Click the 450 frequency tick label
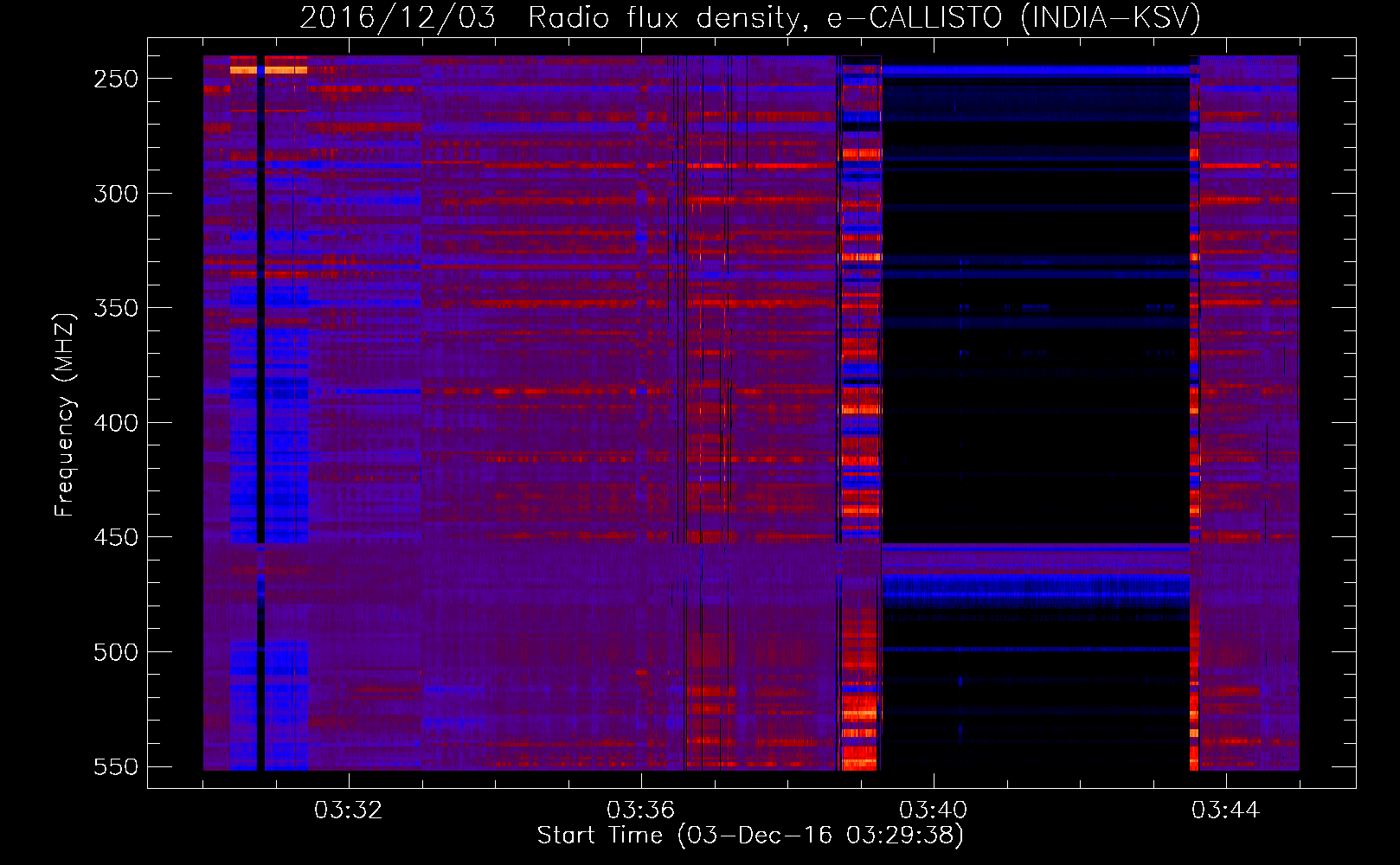The height and width of the screenshot is (865, 1400). tap(116, 537)
